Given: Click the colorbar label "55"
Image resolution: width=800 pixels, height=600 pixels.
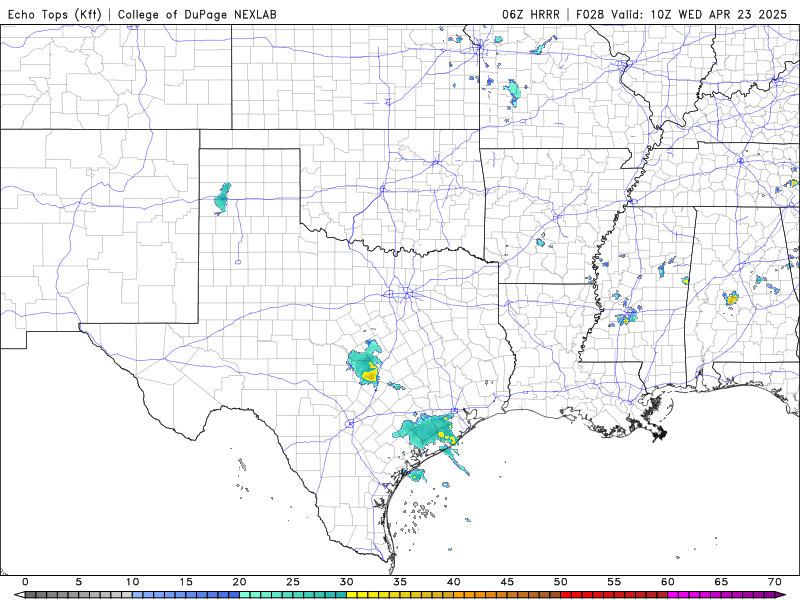Looking at the screenshot, I should click(x=614, y=582).
